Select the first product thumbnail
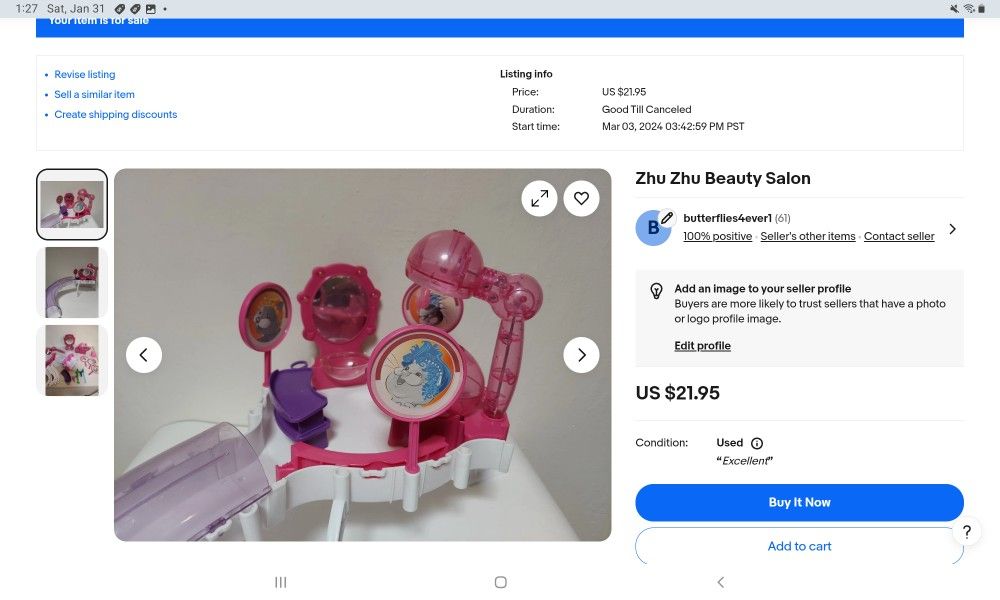This screenshot has height=600, width=1000. (72, 204)
